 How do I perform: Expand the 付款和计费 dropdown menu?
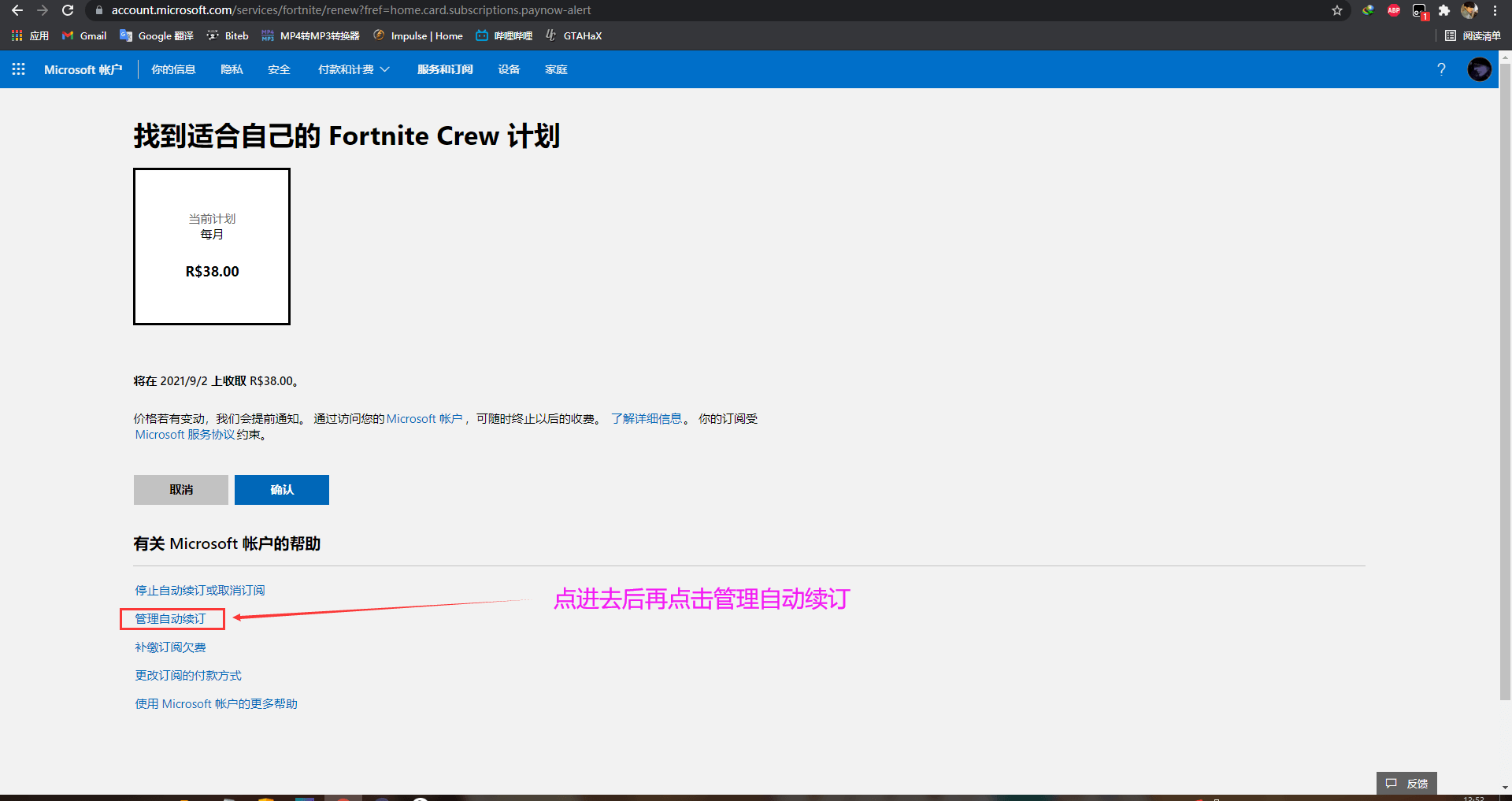(354, 69)
